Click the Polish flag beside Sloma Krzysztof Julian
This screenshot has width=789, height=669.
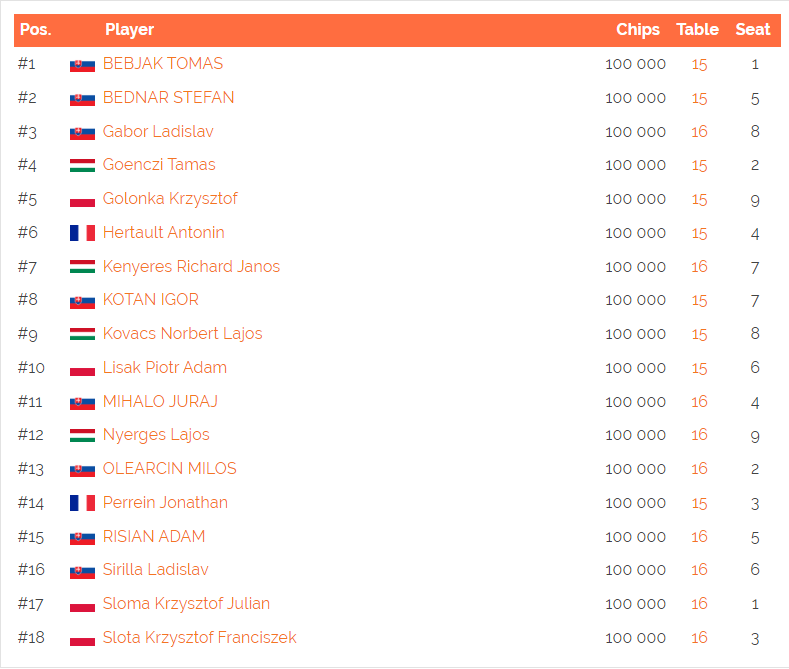83,606
